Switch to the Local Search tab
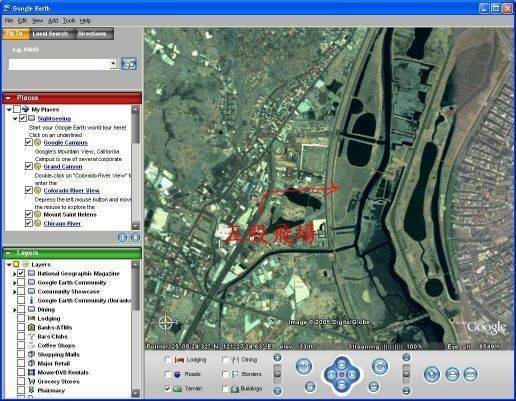Viewport: 516px width, 401px height. 50,34
